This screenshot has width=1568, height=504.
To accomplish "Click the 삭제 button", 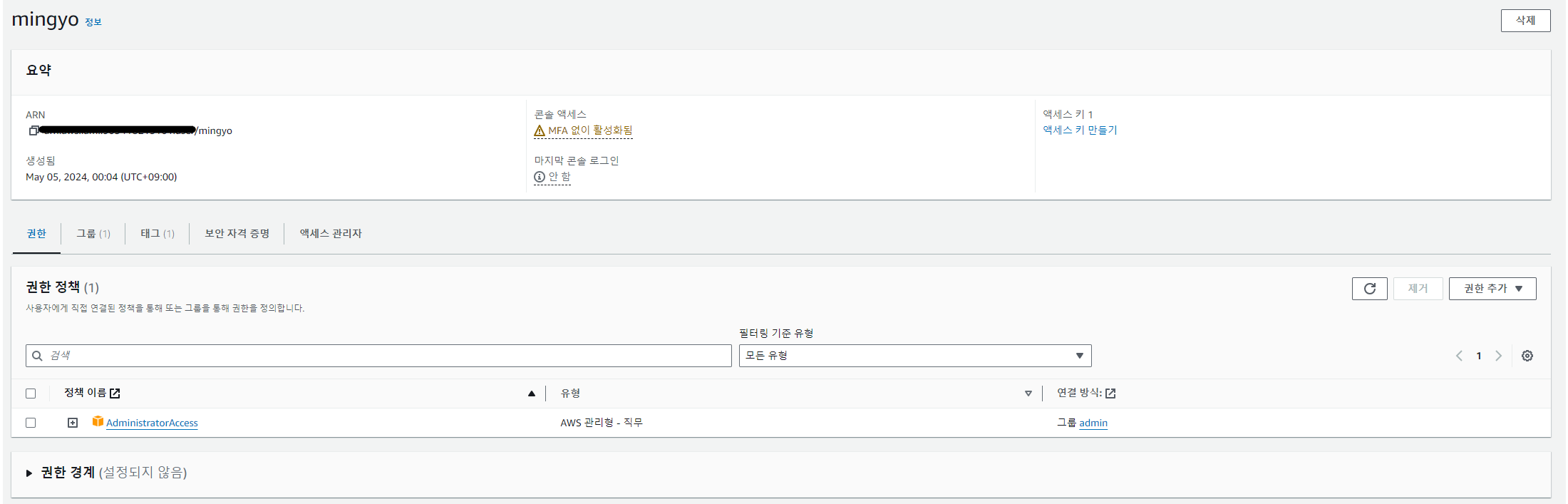I will pyautogui.click(x=1525, y=21).
